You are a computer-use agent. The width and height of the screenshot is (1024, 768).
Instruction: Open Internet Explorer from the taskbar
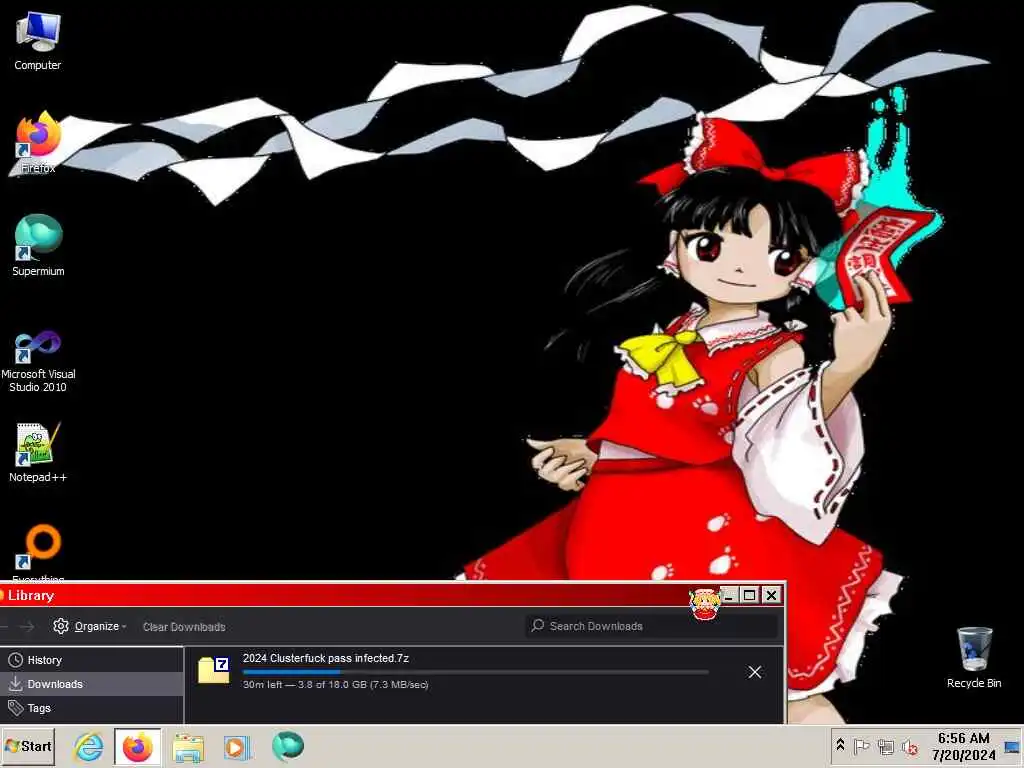(x=89, y=746)
